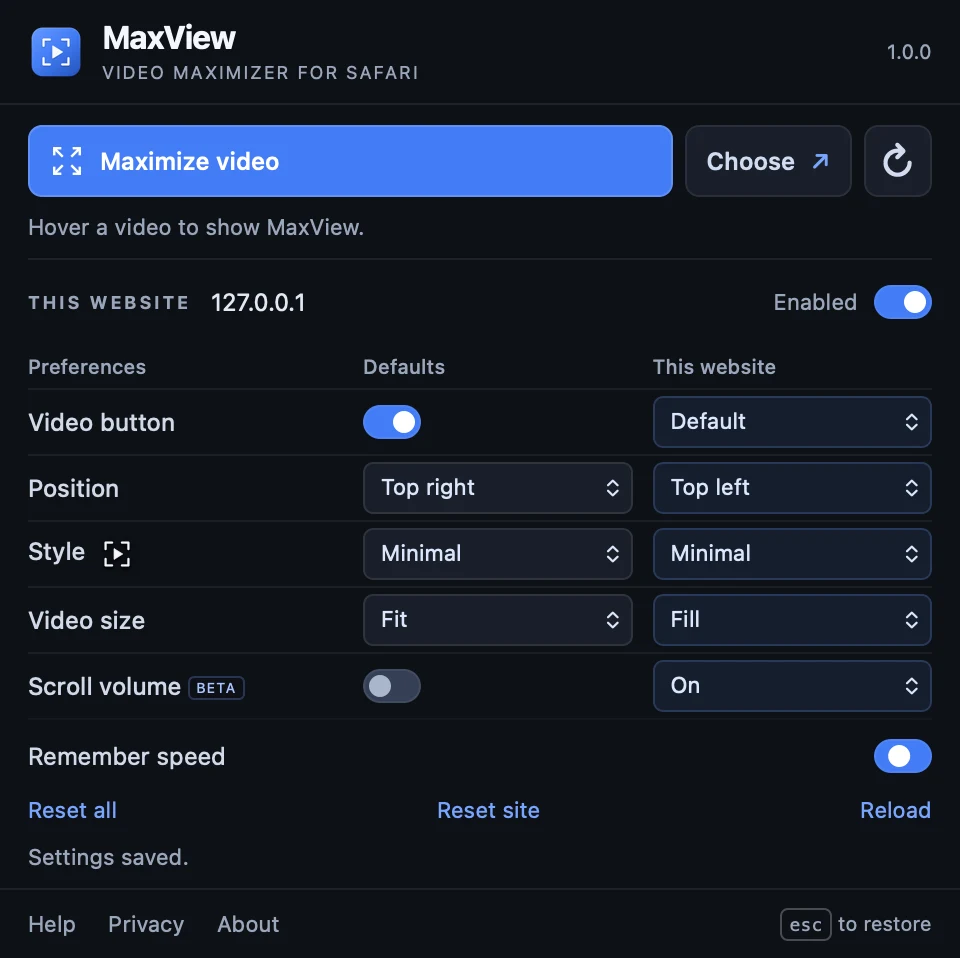The width and height of the screenshot is (960, 958).
Task: Toggle the Scroll volume default switch
Action: tap(392, 686)
